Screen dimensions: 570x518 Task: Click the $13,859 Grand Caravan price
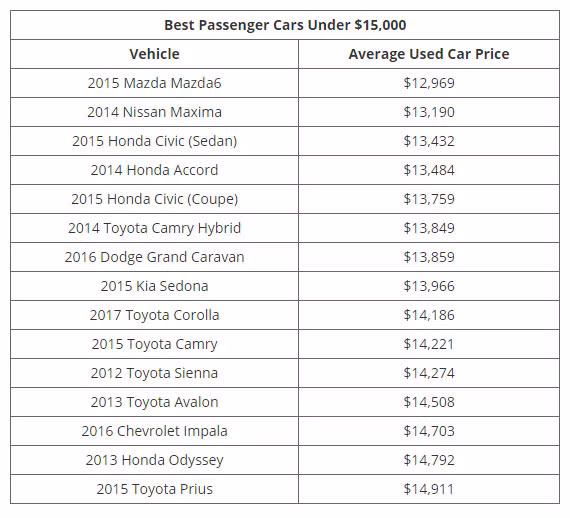click(429, 257)
